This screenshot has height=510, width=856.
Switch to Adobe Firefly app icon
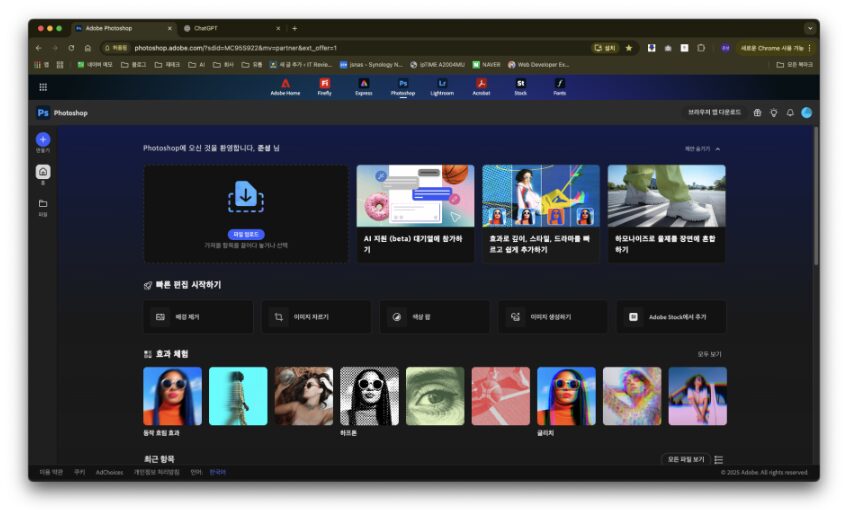pos(325,84)
